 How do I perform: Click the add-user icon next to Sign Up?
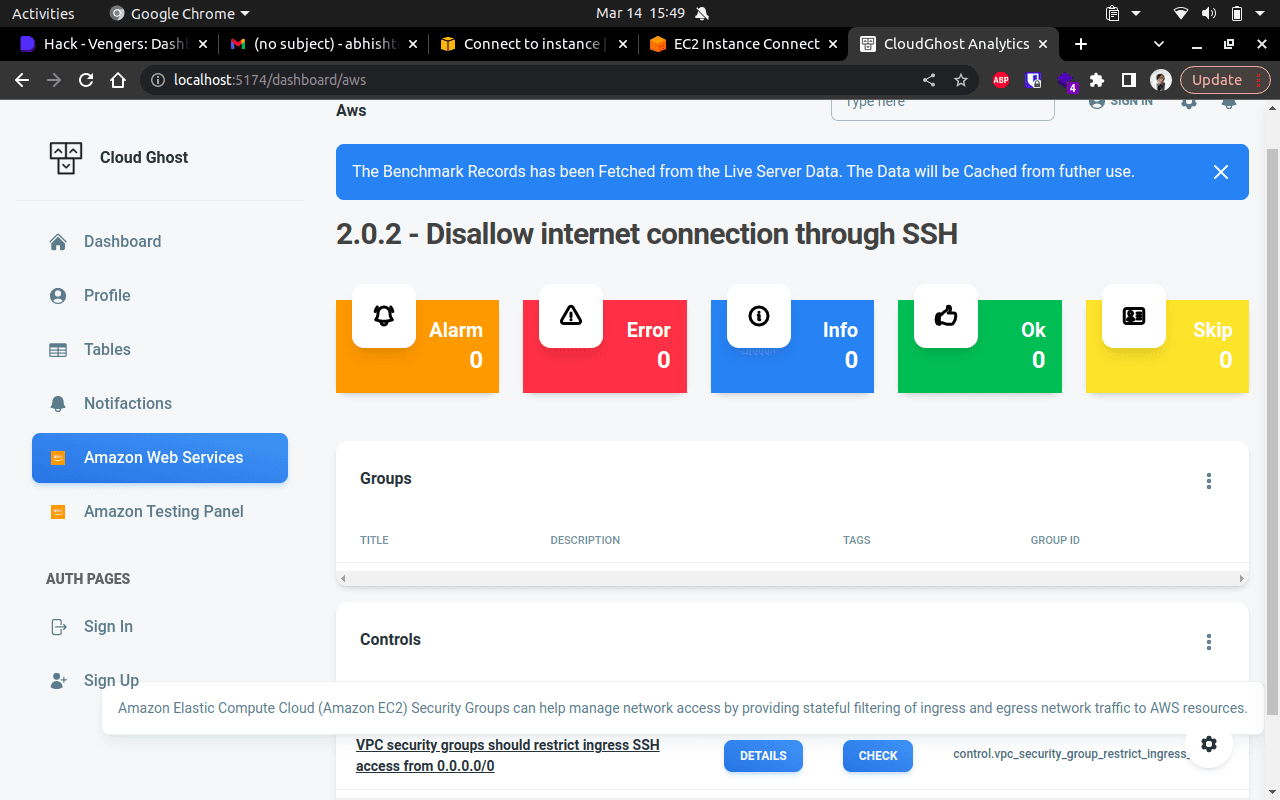(58, 681)
